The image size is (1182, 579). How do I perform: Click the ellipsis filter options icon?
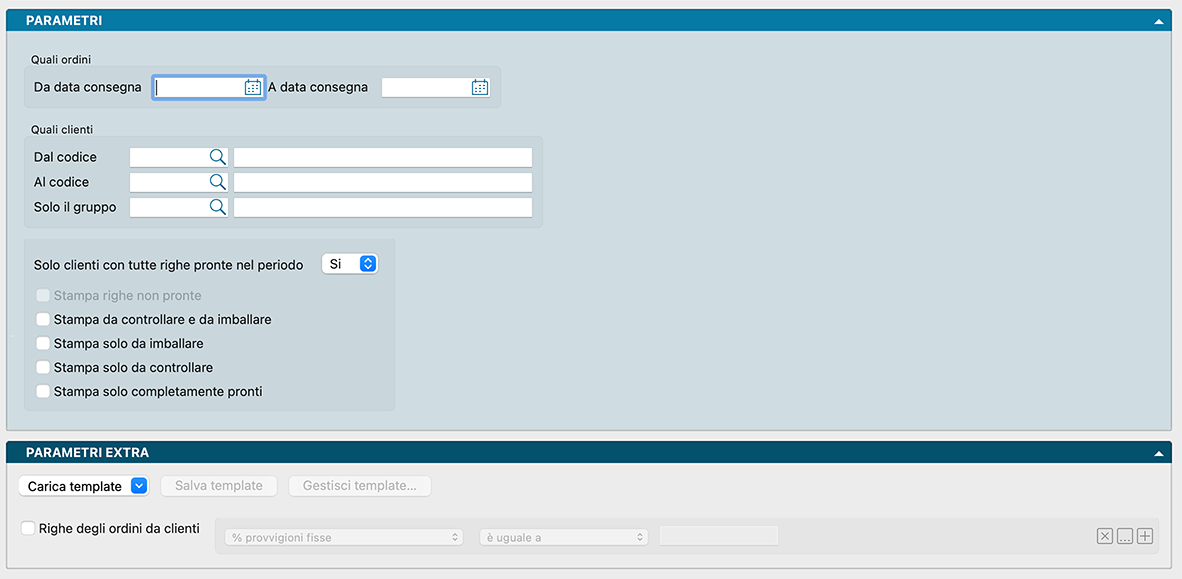coord(1125,536)
